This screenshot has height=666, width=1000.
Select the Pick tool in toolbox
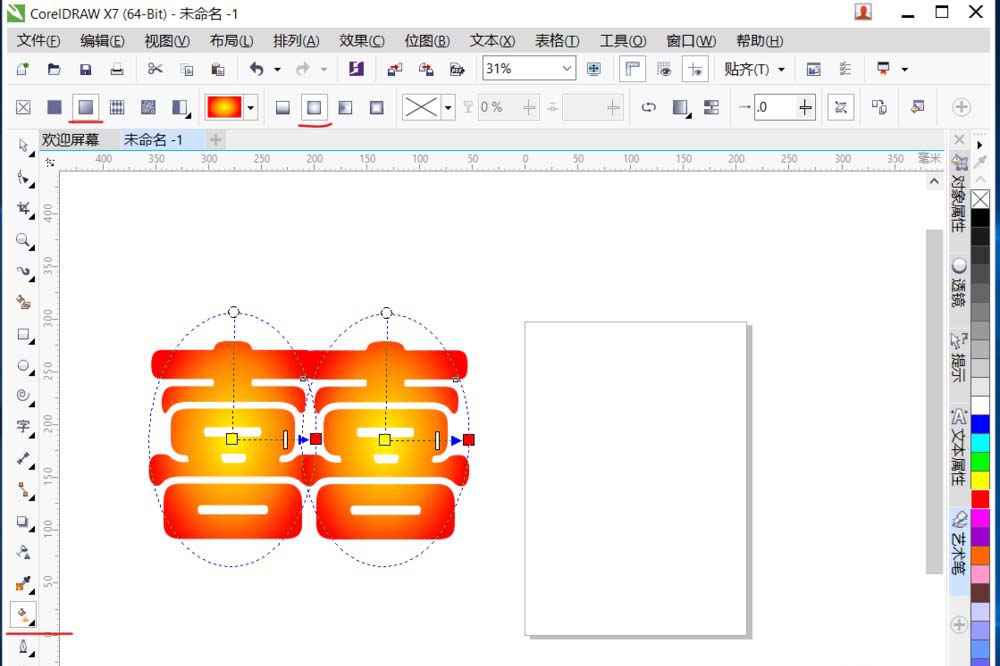click(24, 146)
